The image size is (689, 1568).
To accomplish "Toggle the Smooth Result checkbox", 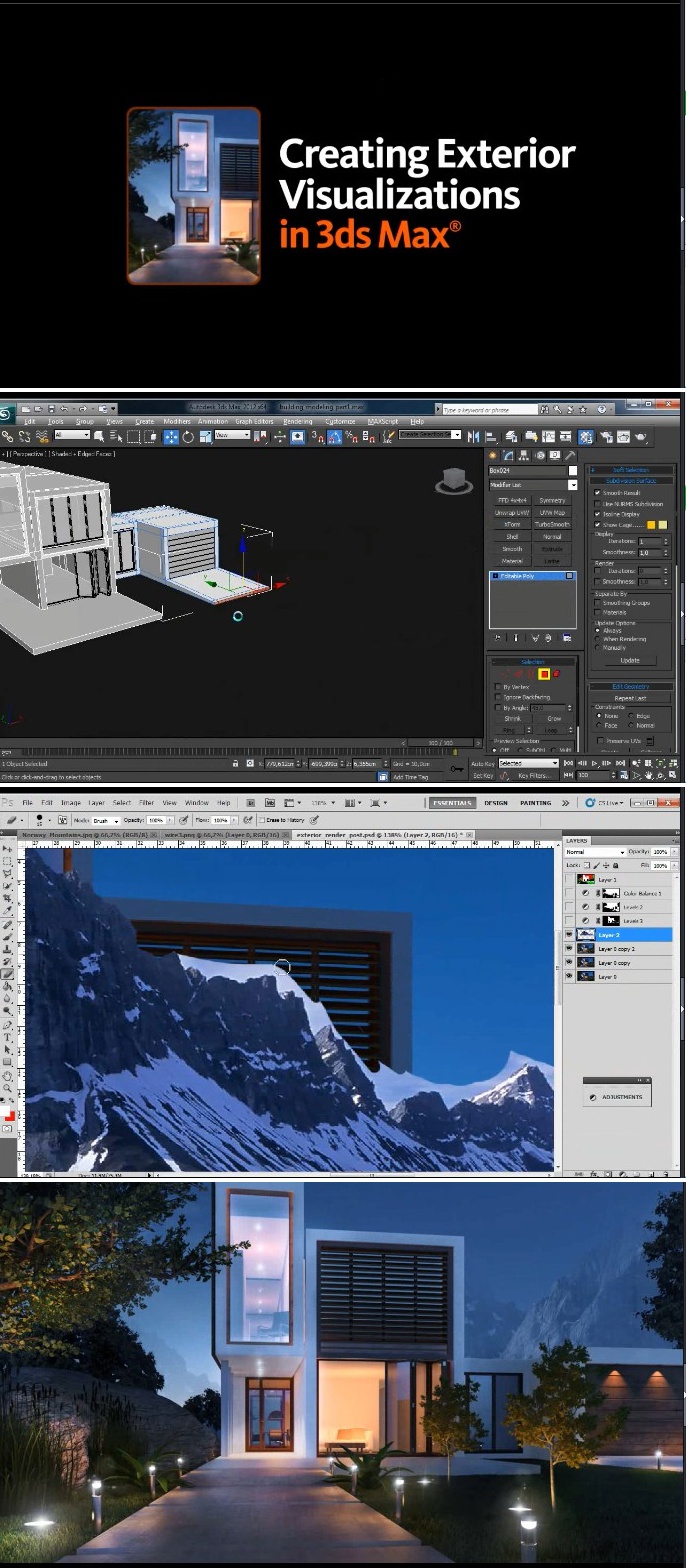I will [x=598, y=493].
